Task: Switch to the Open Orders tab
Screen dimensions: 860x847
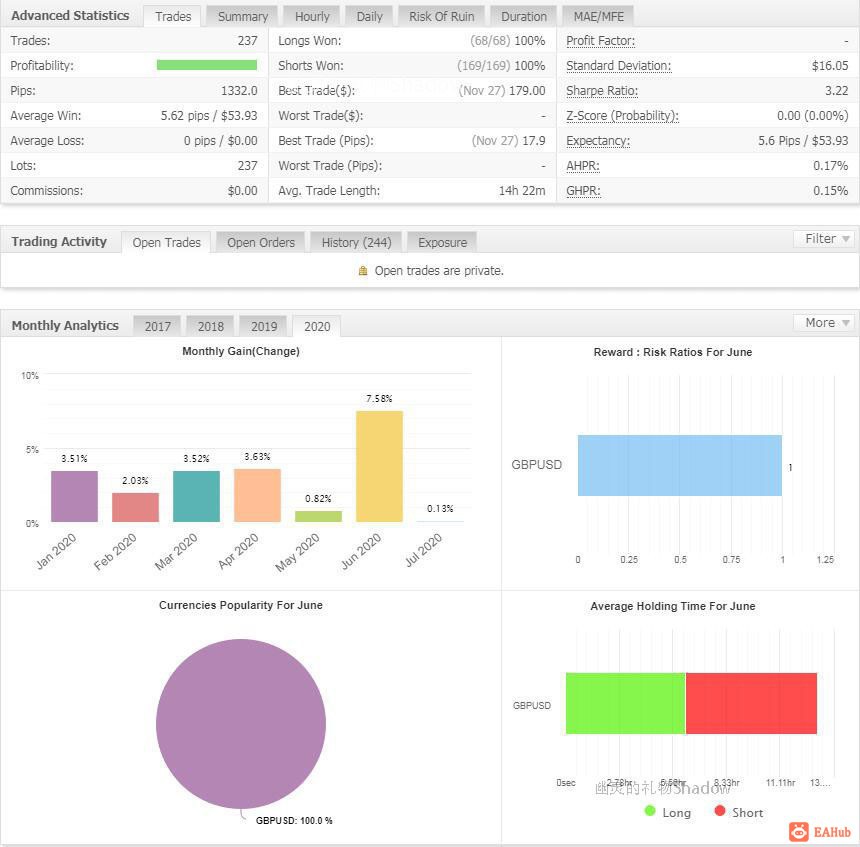Action: 261,242
